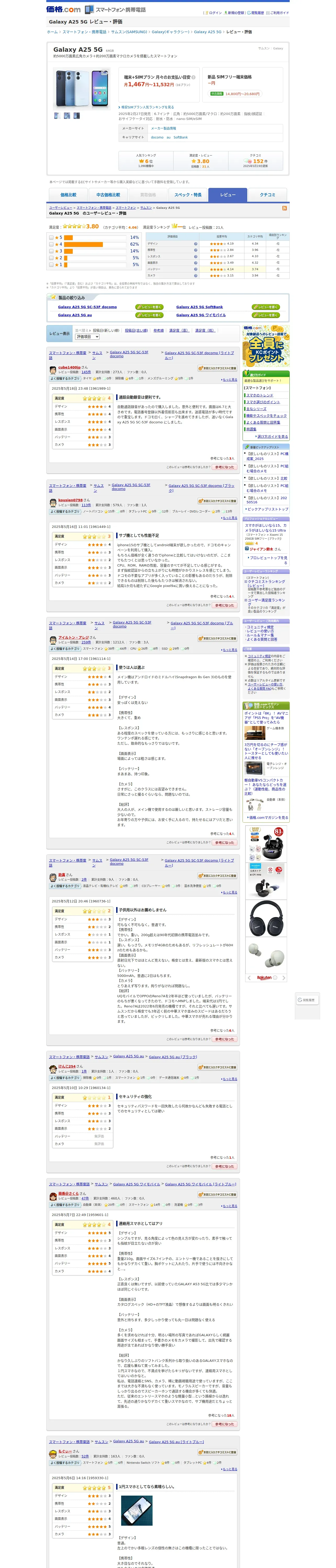Open 格安SIMプラン人気ランキングを見る link
Viewport: 336px width, 1568px height.
tap(147, 107)
